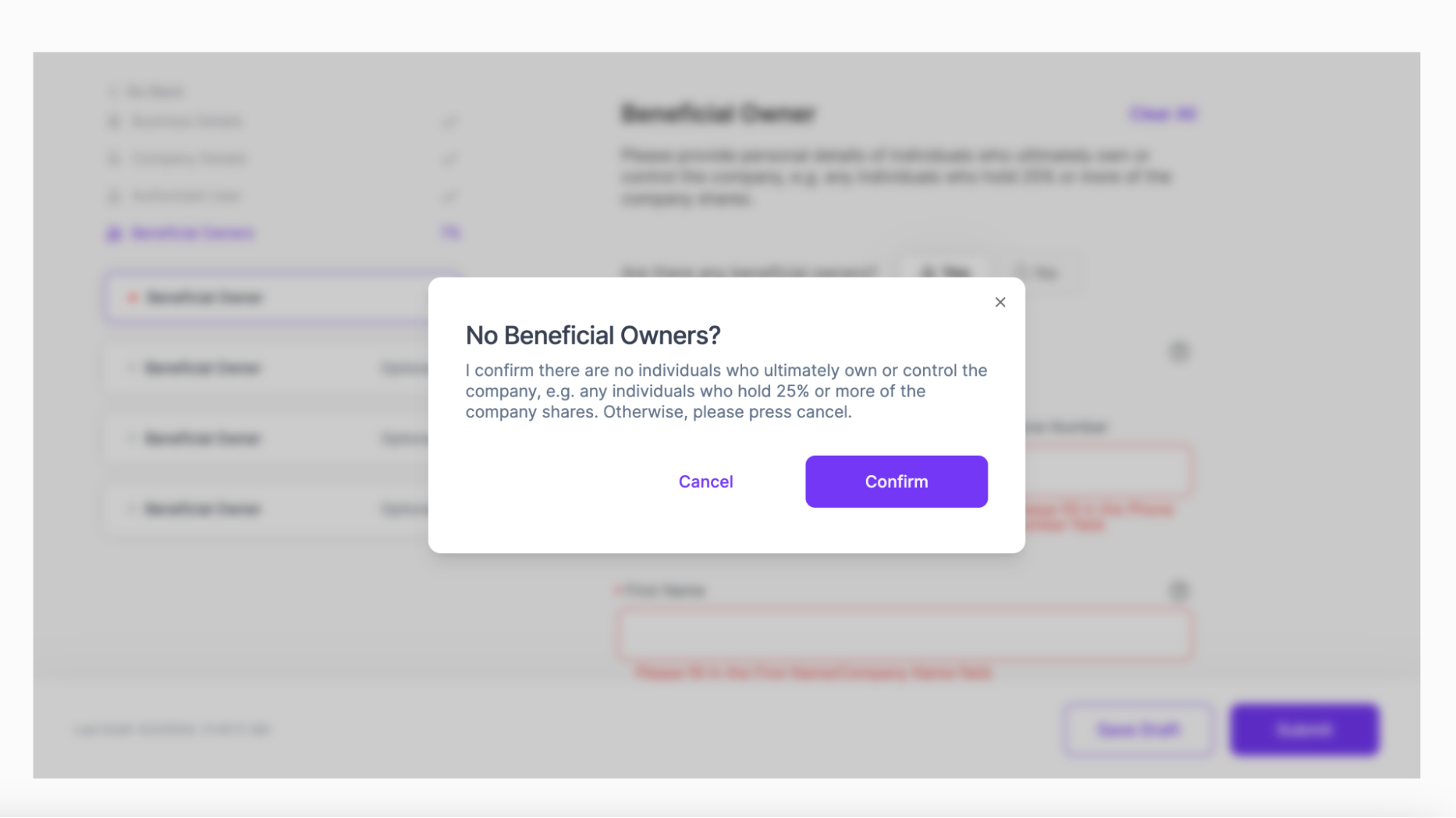Click the Save Draft button
The height and width of the screenshot is (818, 1456).
(x=1138, y=729)
